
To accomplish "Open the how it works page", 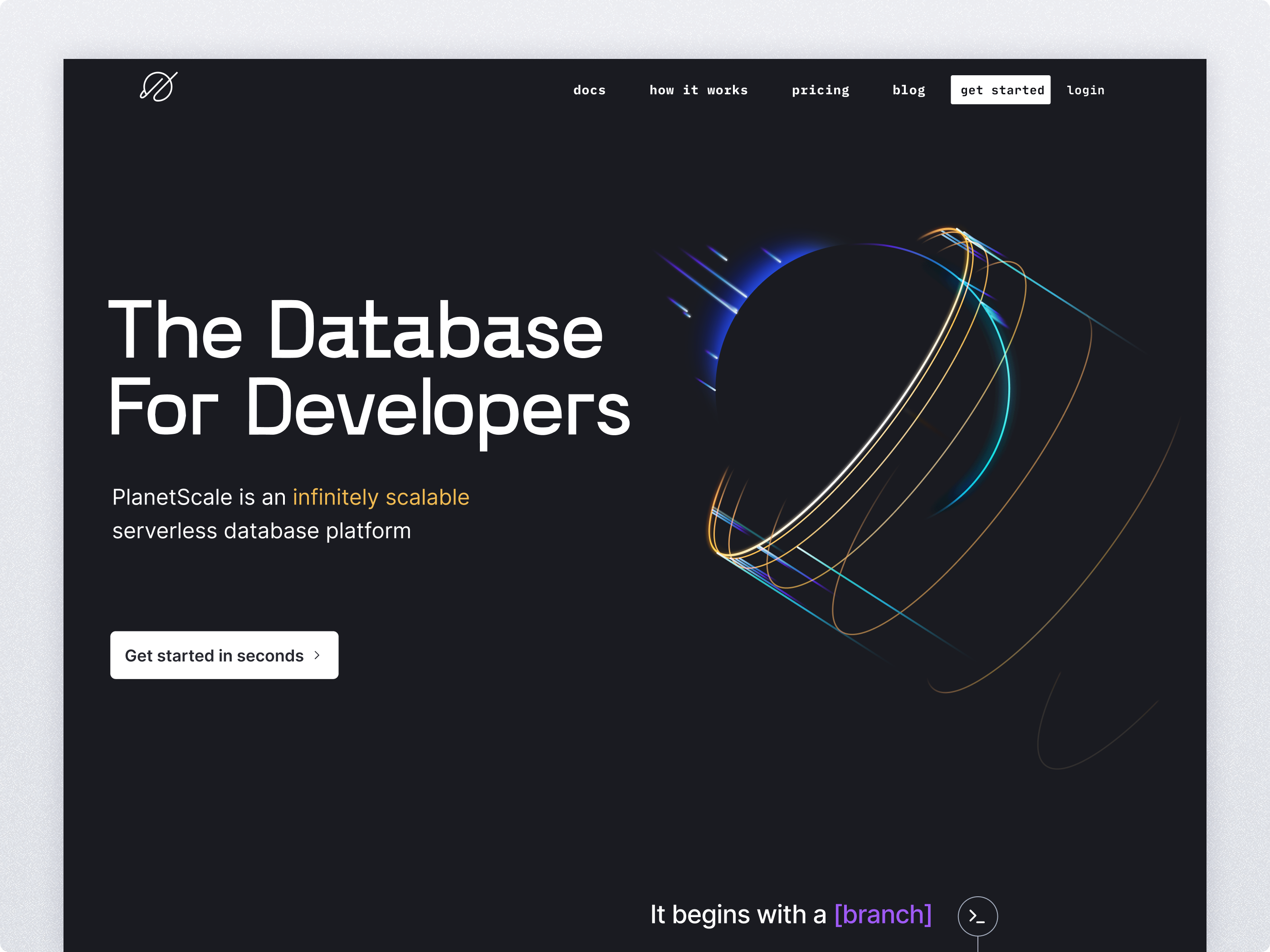I will [x=698, y=90].
